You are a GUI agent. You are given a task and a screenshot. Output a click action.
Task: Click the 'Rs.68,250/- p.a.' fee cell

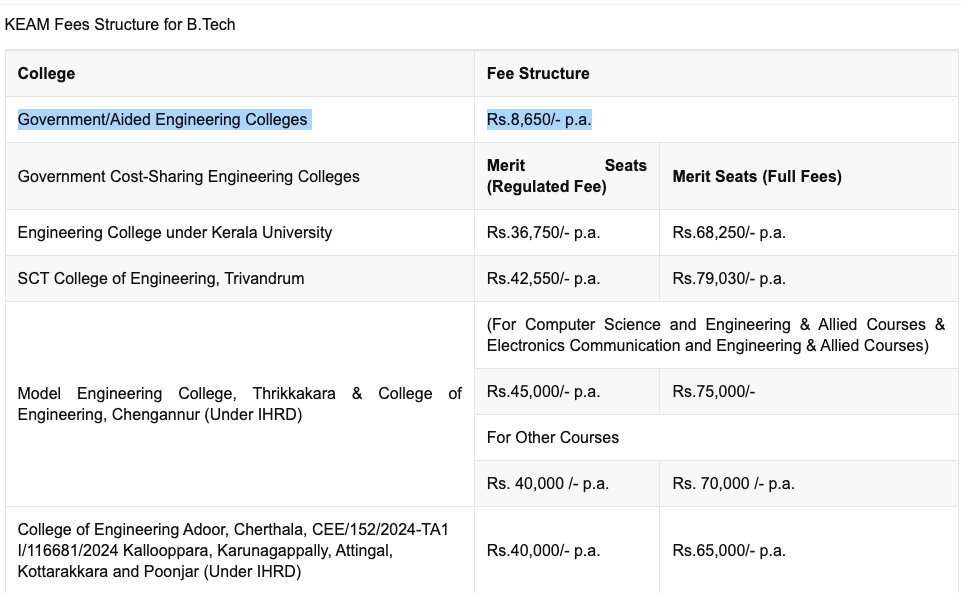pos(729,233)
